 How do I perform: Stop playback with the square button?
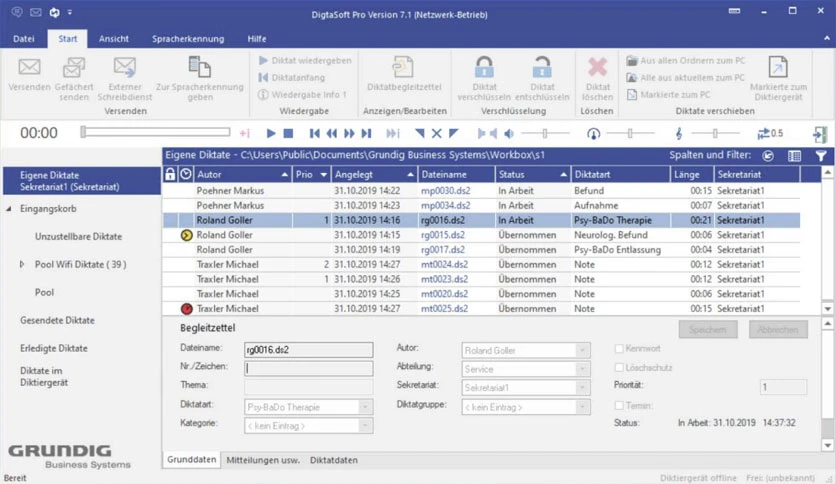pyautogui.click(x=288, y=133)
